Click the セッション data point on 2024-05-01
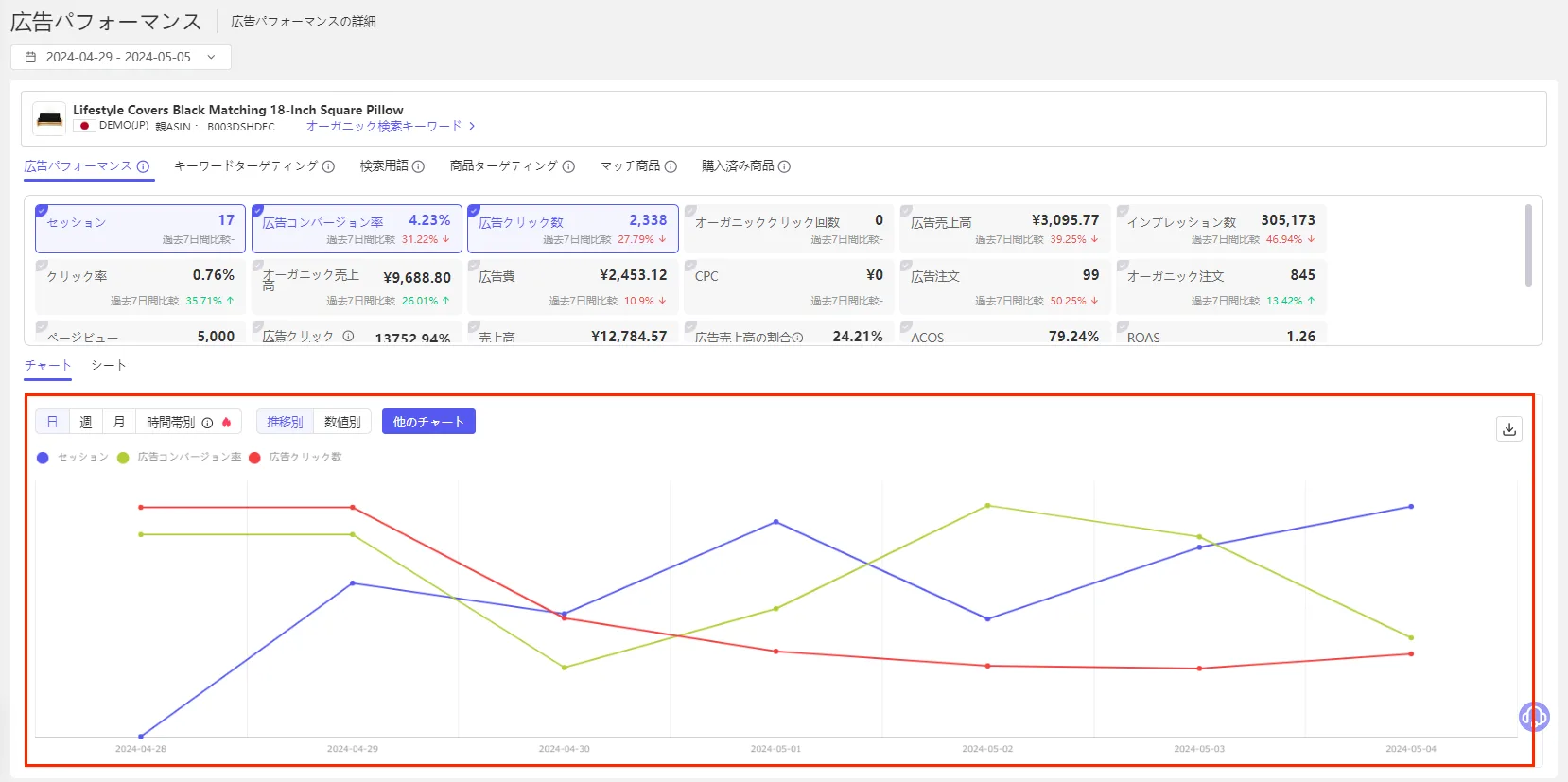The image size is (1568, 782). point(776,522)
